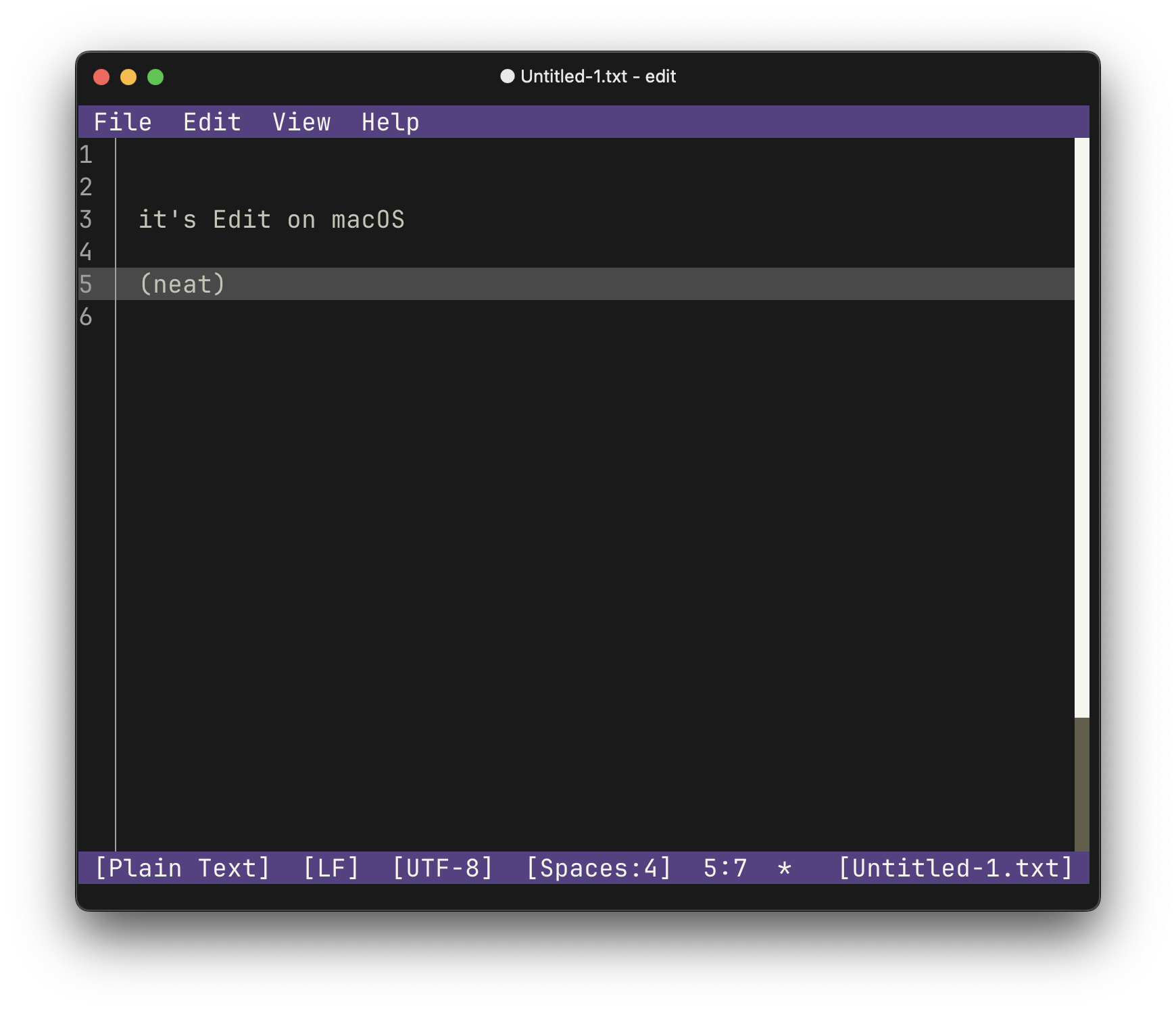
Task: Click the Untitled-1.txt status bar filename
Action: [955, 868]
